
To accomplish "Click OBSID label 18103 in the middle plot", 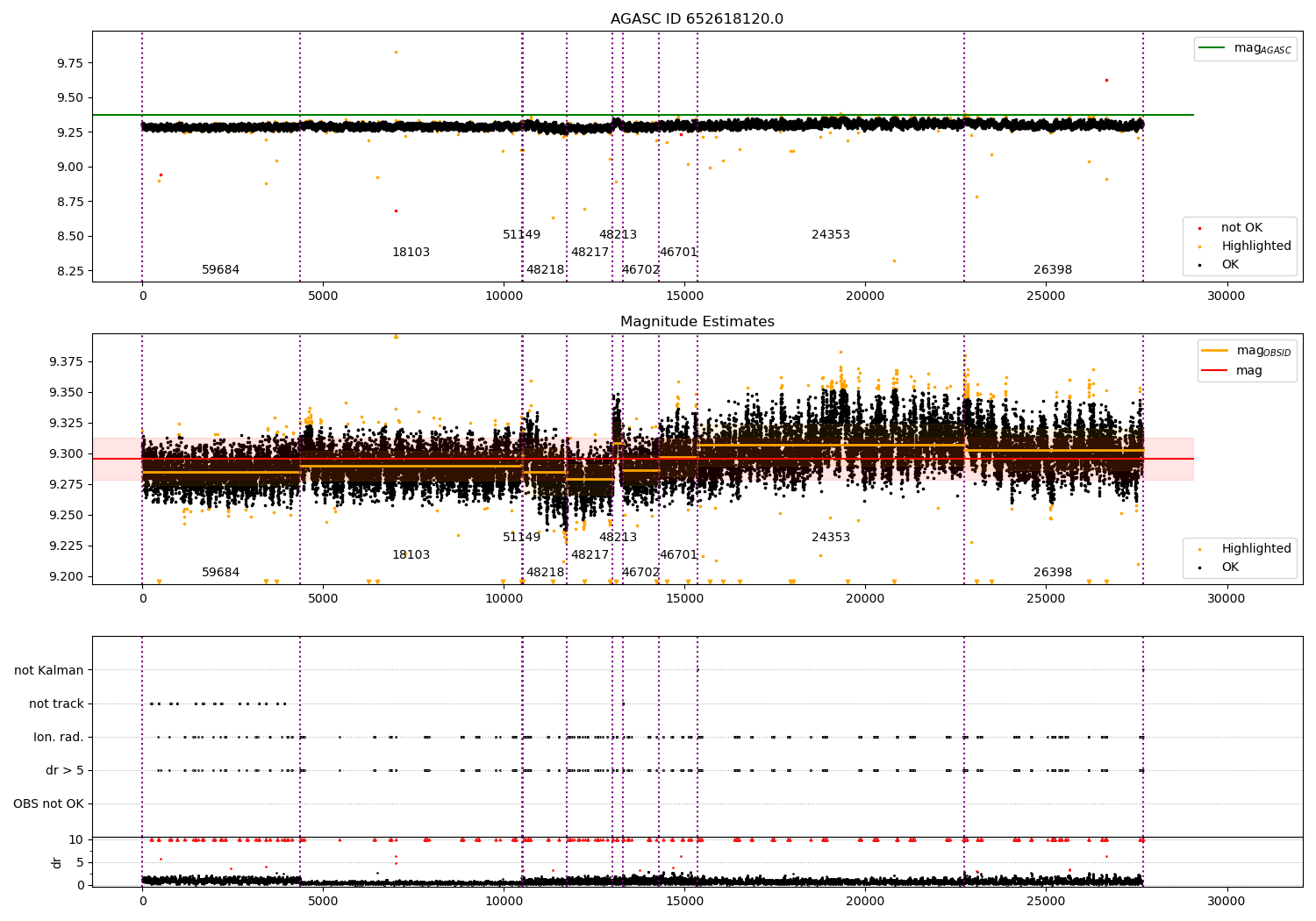I will click(411, 555).
